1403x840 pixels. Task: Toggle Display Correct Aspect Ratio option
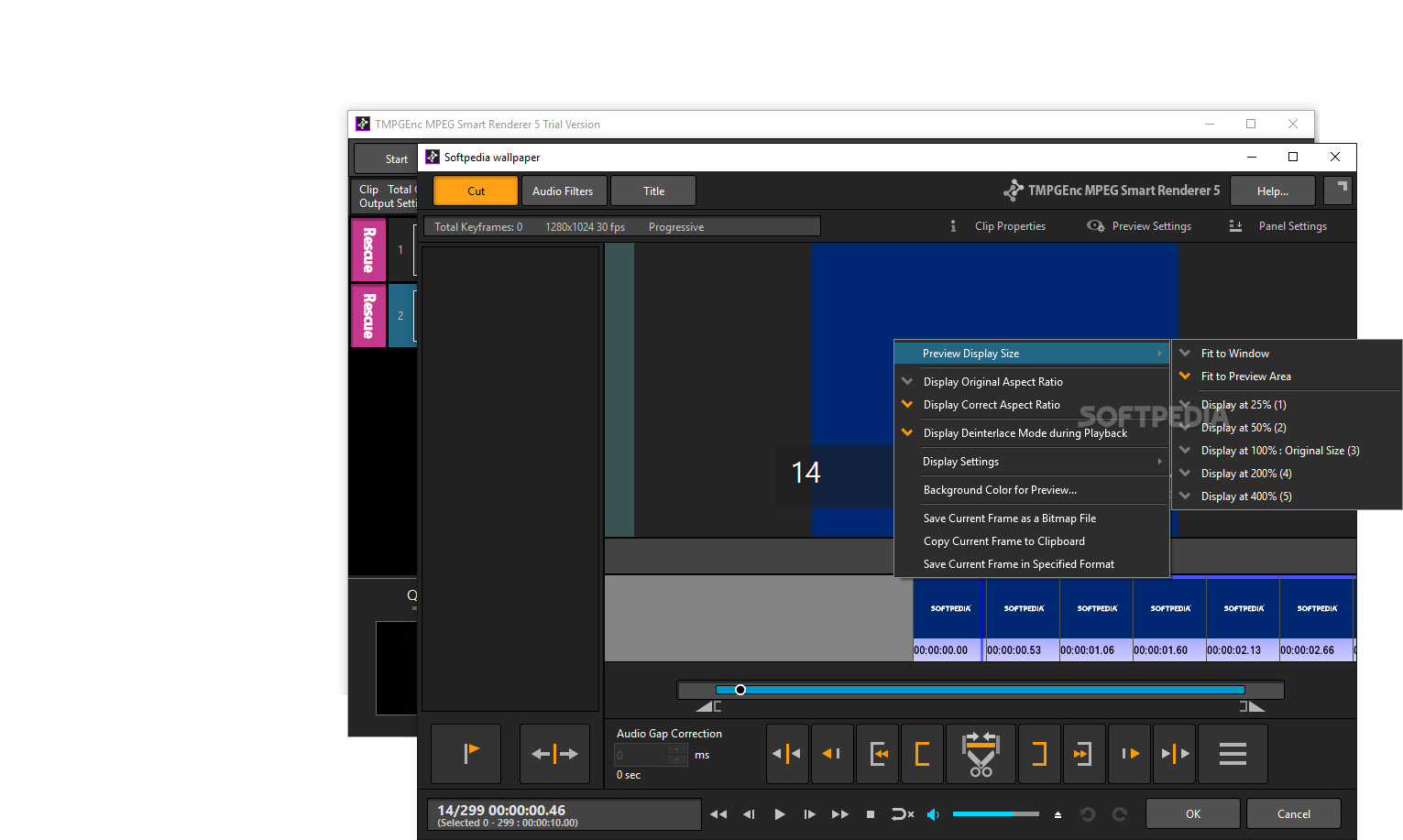click(x=1032, y=405)
